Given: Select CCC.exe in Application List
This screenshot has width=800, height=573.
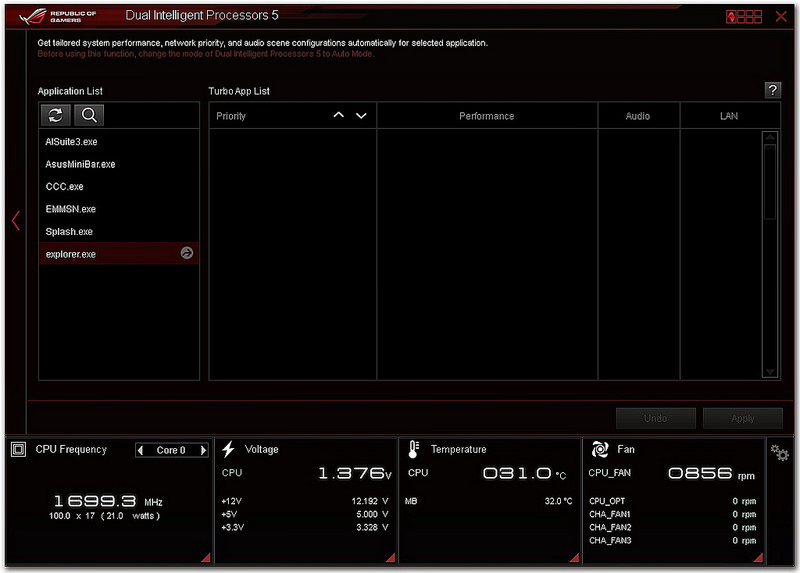Looking at the screenshot, I should click(119, 187).
